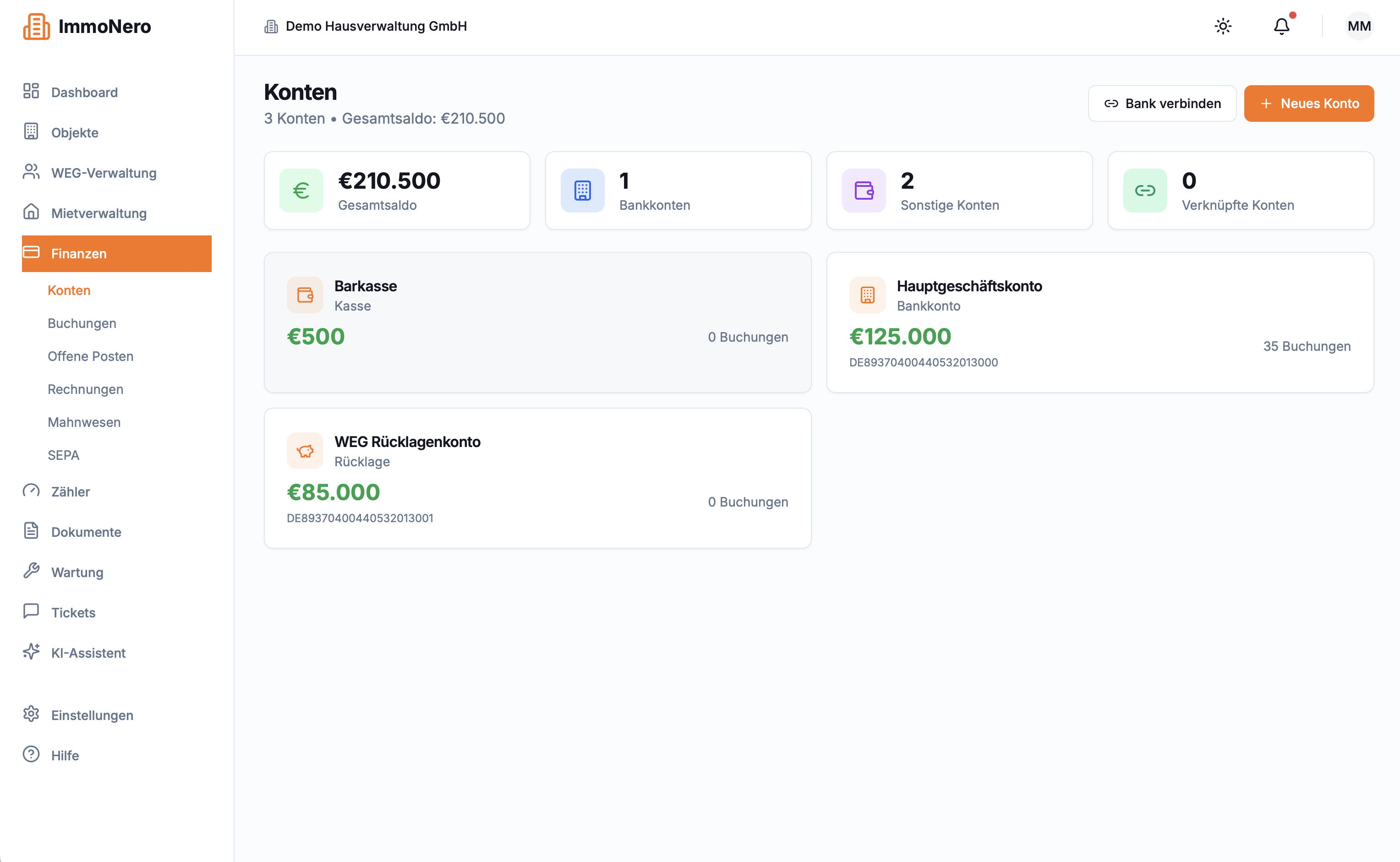The image size is (1400, 862).
Task: Click the Zähler gauge icon
Action: coord(31,491)
